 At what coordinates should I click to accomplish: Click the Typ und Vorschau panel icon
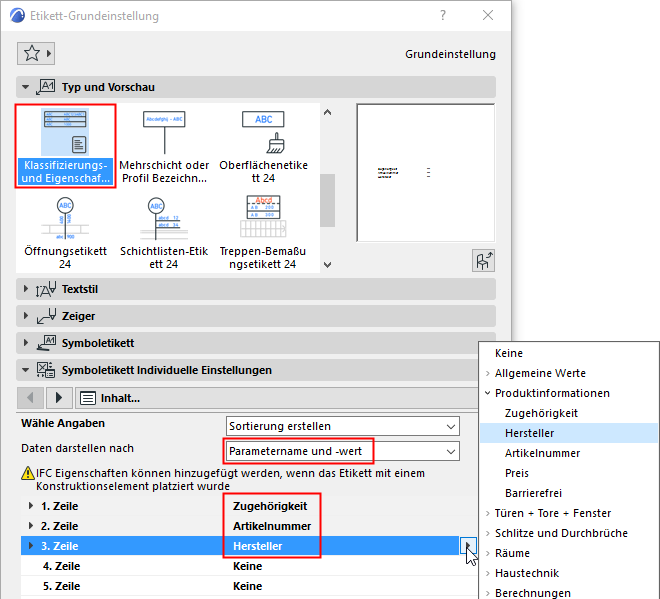[45, 87]
